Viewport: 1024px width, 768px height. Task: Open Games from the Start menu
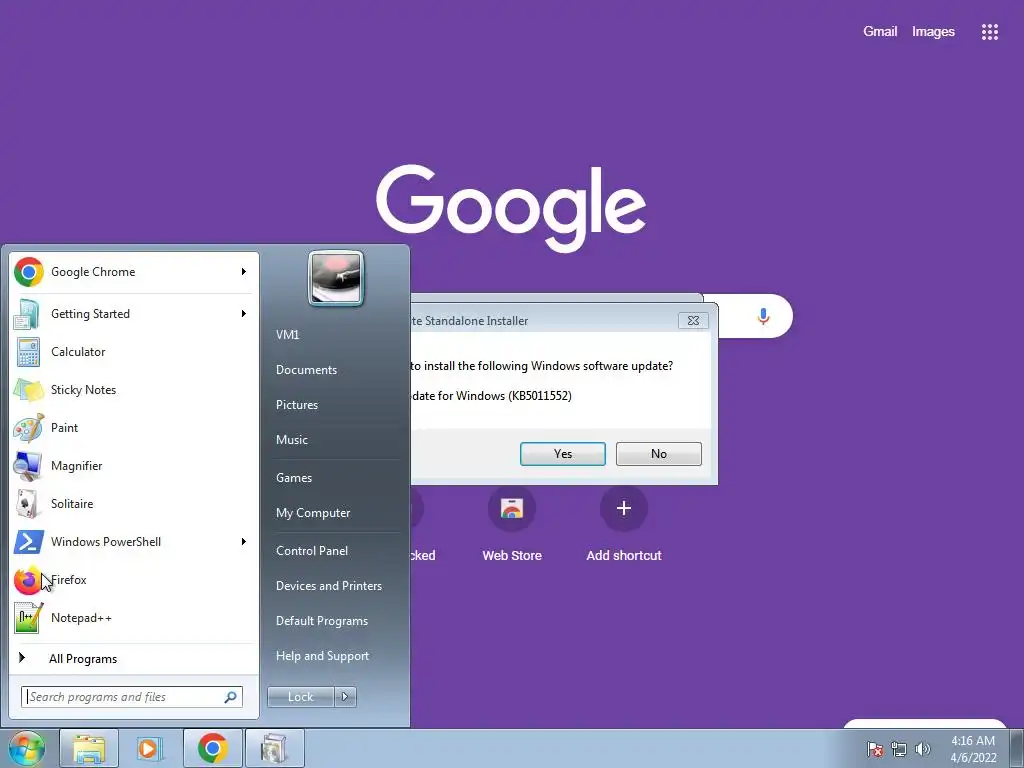(x=294, y=478)
